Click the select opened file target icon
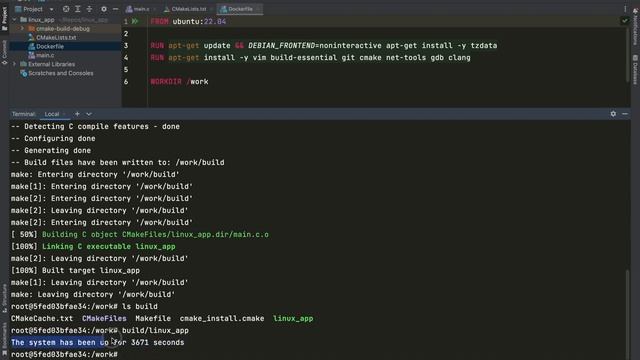The width and height of the screenshot is (640, 360). [x=66, y=9]
